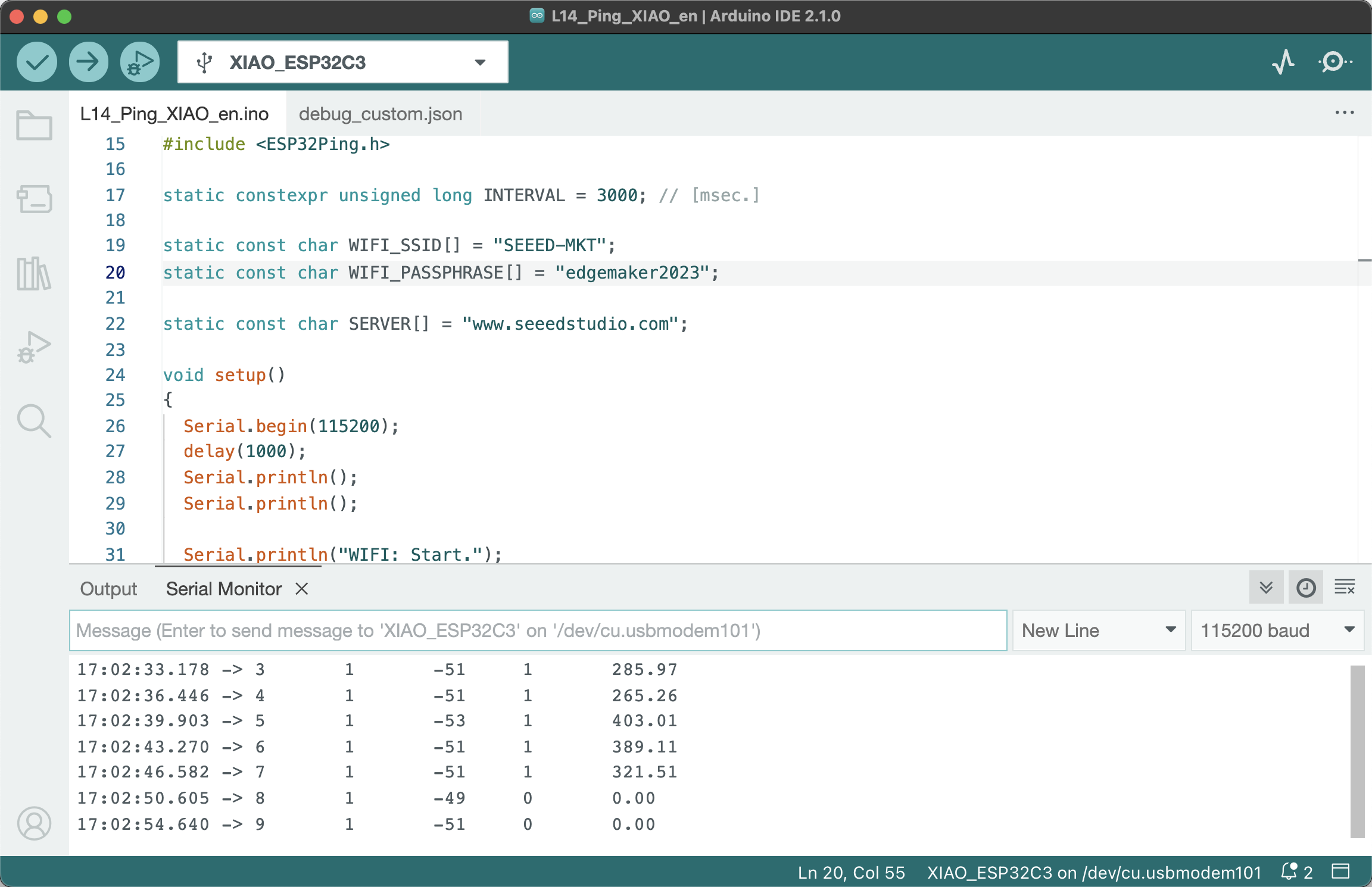Click the window title L14_Ping_XIAO_en | Arduino IDE

click(x=696, y=16)
